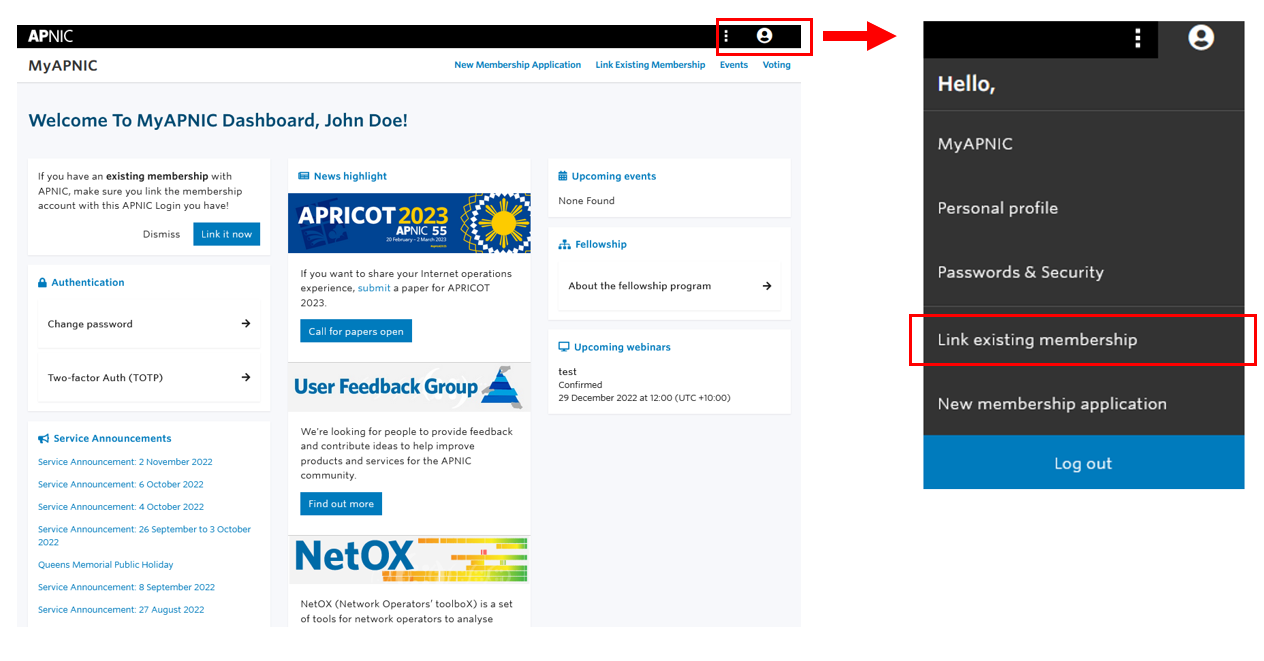Click the user account profile icon
1264x661 pixels.
point(764,36)
